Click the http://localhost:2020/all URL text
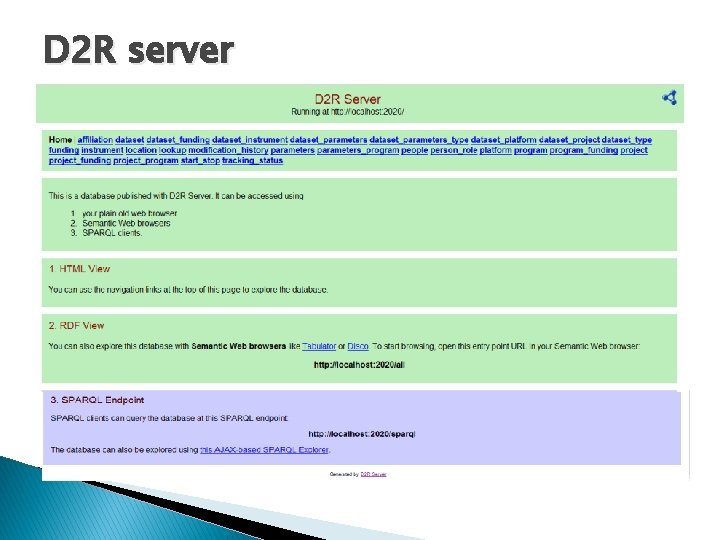 (359, 365)
